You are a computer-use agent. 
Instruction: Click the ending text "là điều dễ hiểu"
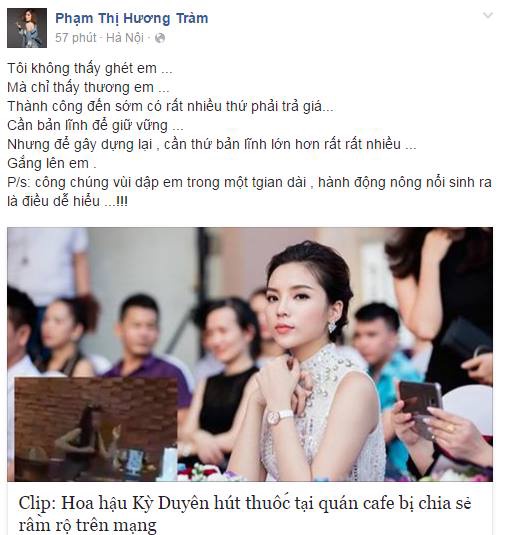coord(68,201)
